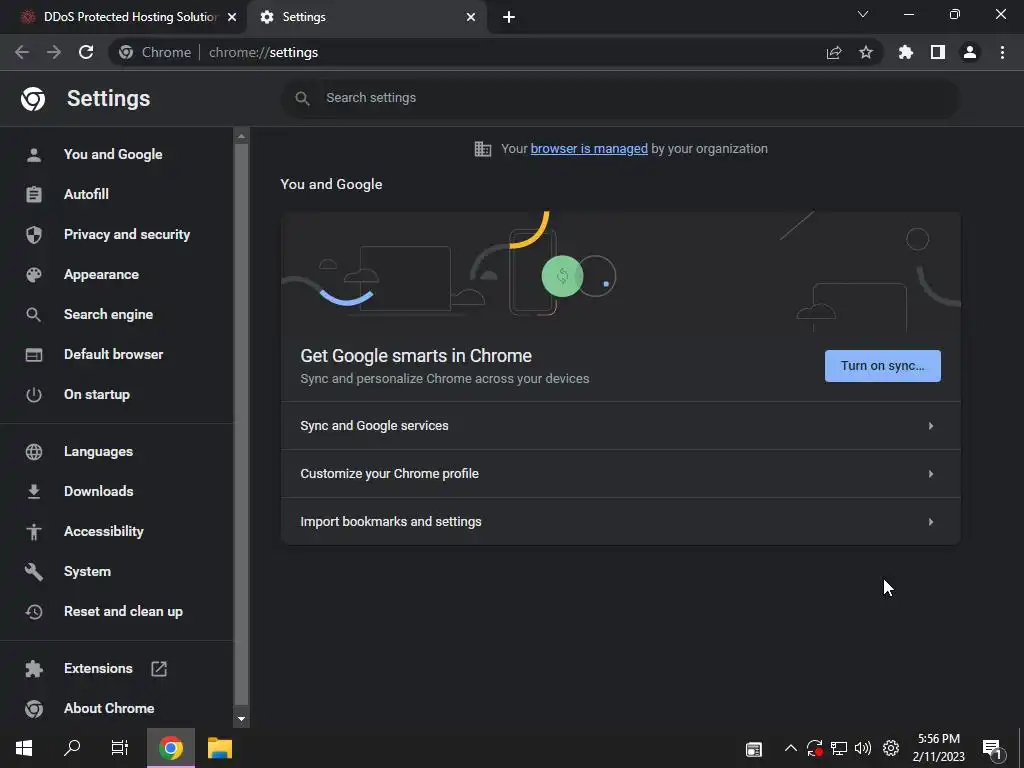Expand Import bookmarks and settings arrow
1024x768 pixels.
point(931,522)
